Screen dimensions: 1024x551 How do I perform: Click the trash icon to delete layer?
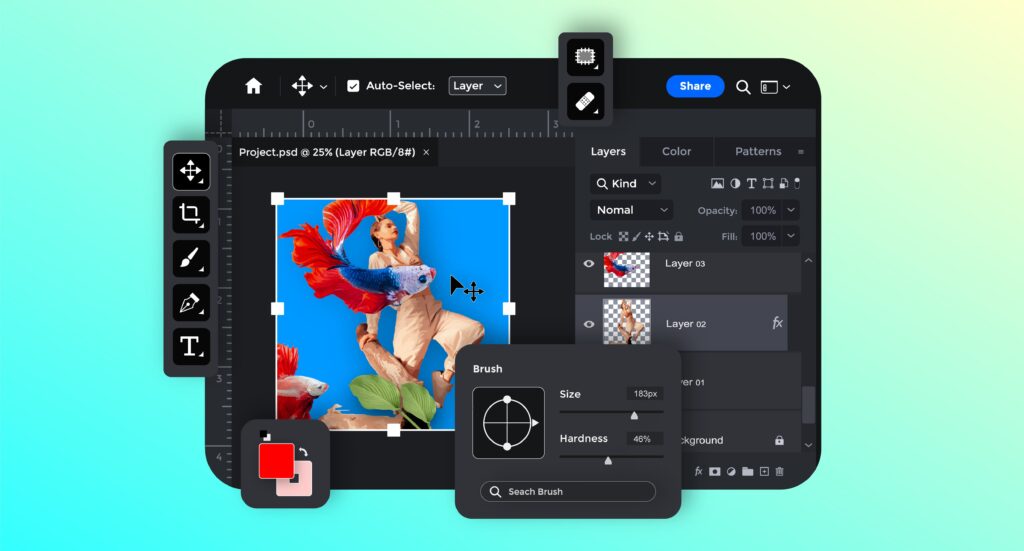click(x=780, y=471)
